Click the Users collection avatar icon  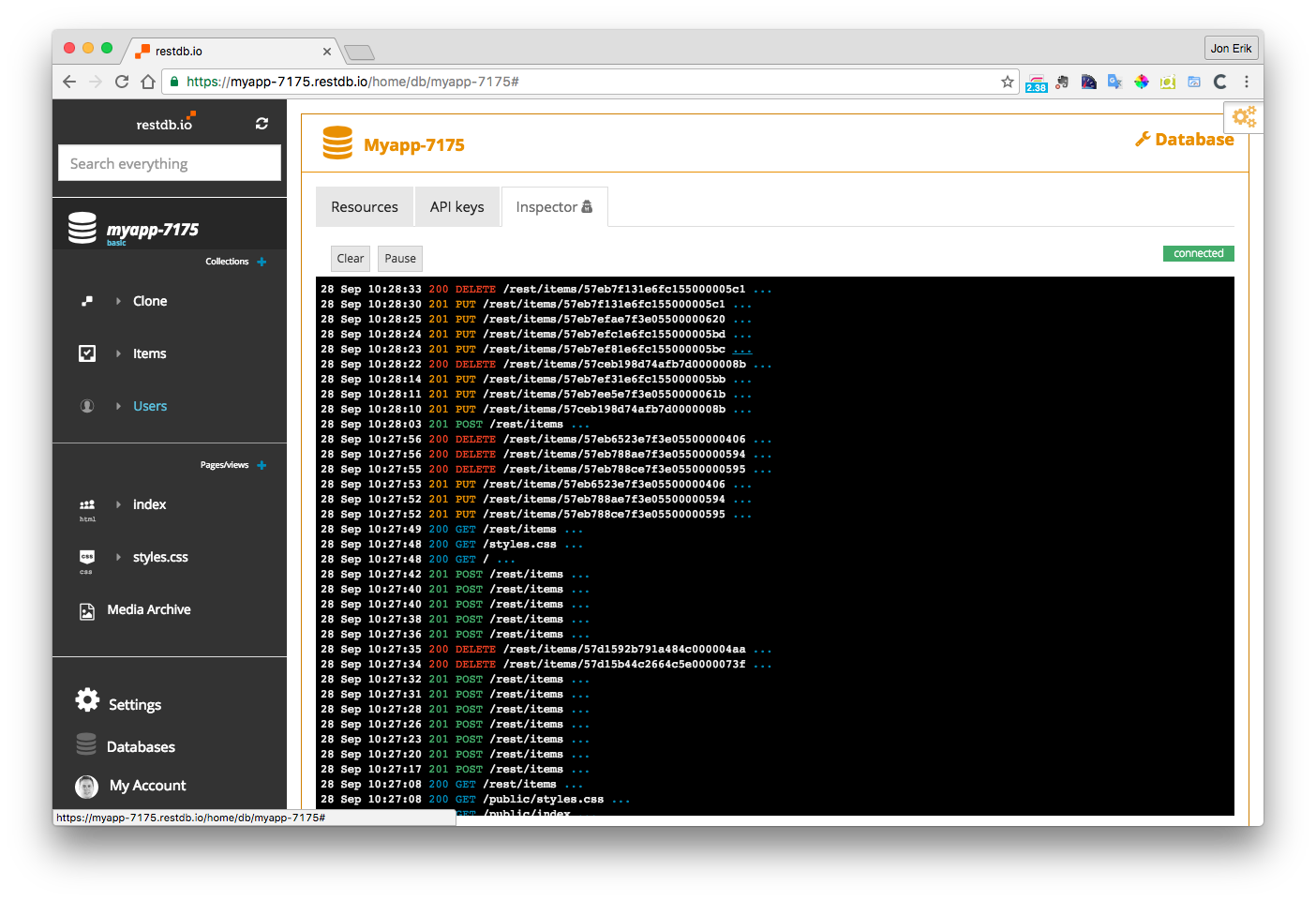click(87, 406)
